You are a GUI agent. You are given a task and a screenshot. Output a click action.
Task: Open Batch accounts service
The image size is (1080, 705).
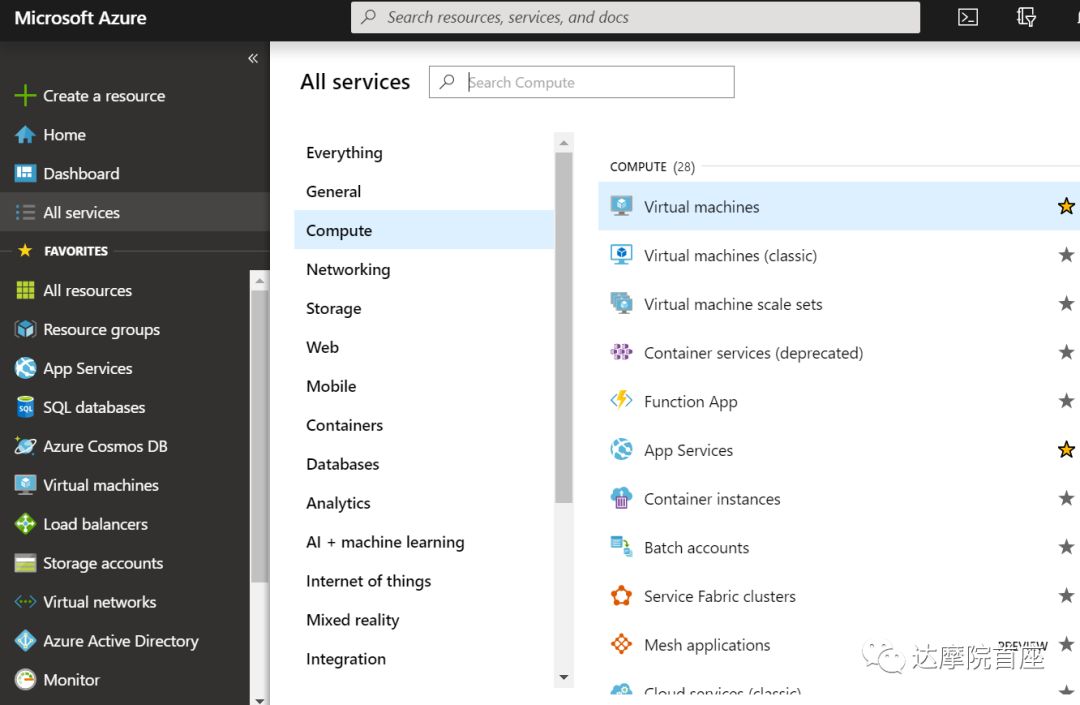pos(696,548)
